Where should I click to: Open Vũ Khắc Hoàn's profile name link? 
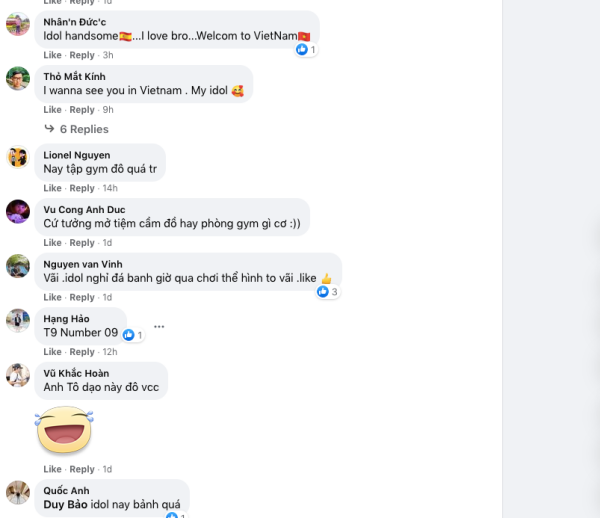coord(76,373)
